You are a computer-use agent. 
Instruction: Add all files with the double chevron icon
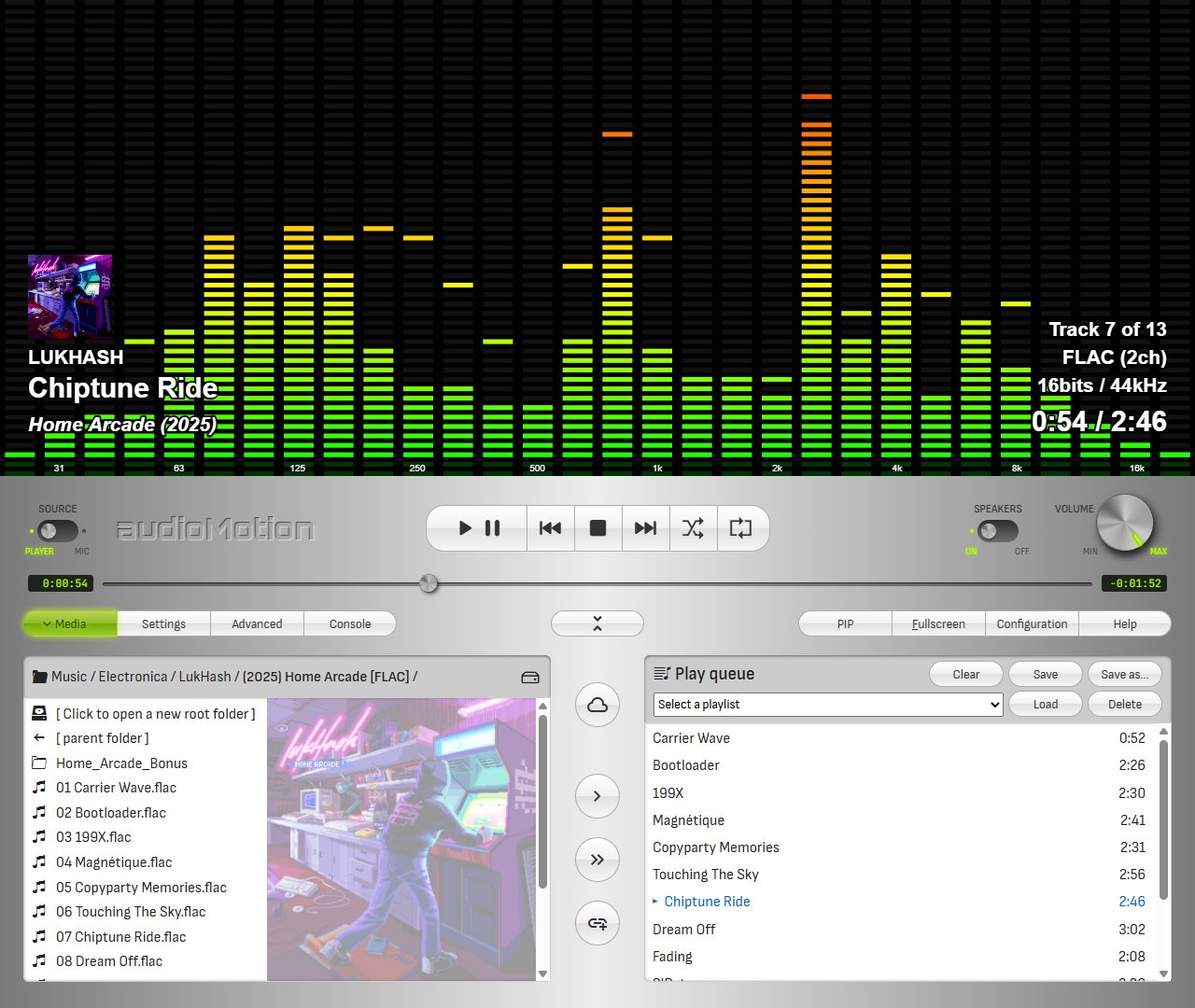(x=597, y=860)
